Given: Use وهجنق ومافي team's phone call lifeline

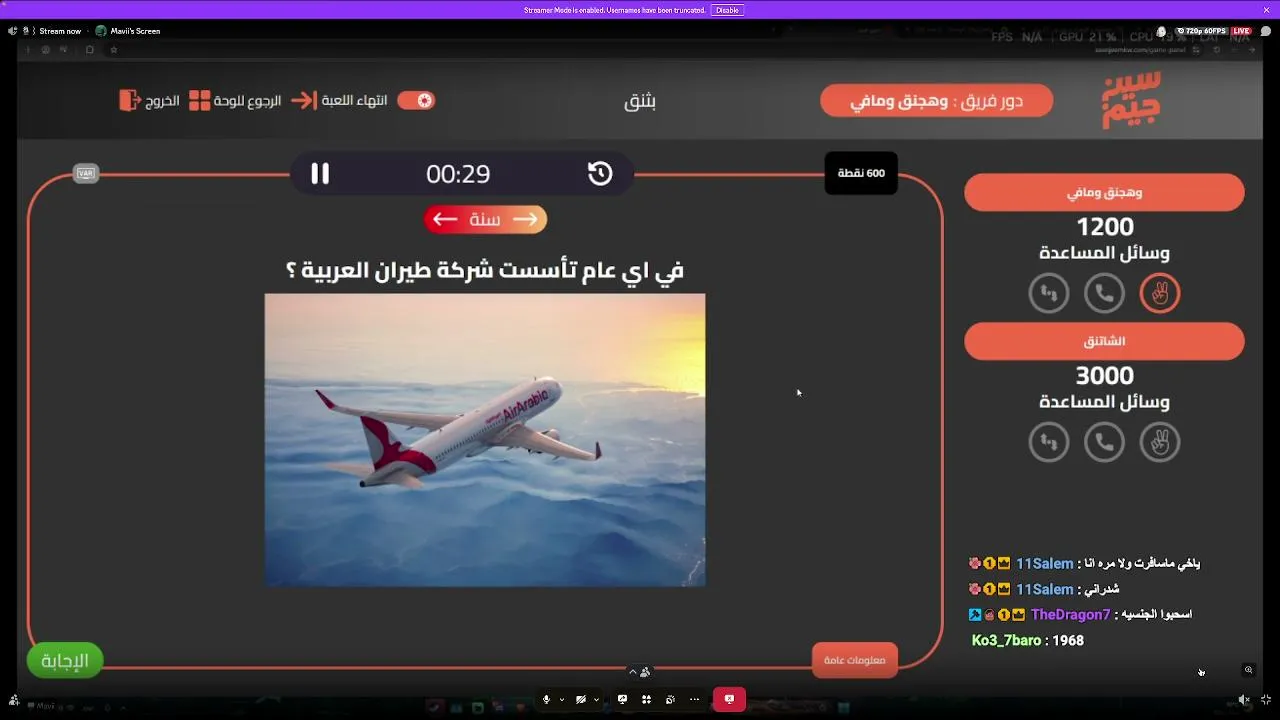Looking at the screenshot, I should click(1105, 293).
